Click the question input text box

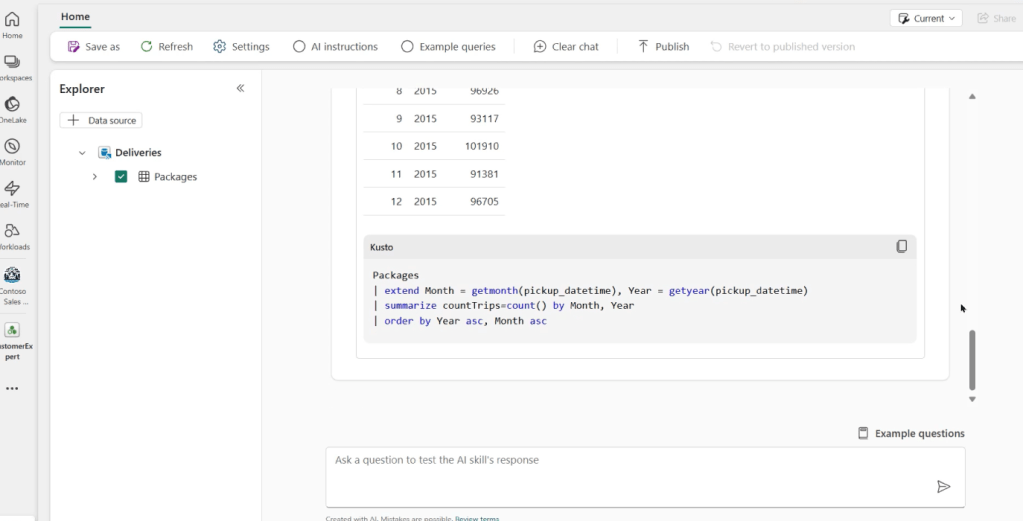click(630, 475)
